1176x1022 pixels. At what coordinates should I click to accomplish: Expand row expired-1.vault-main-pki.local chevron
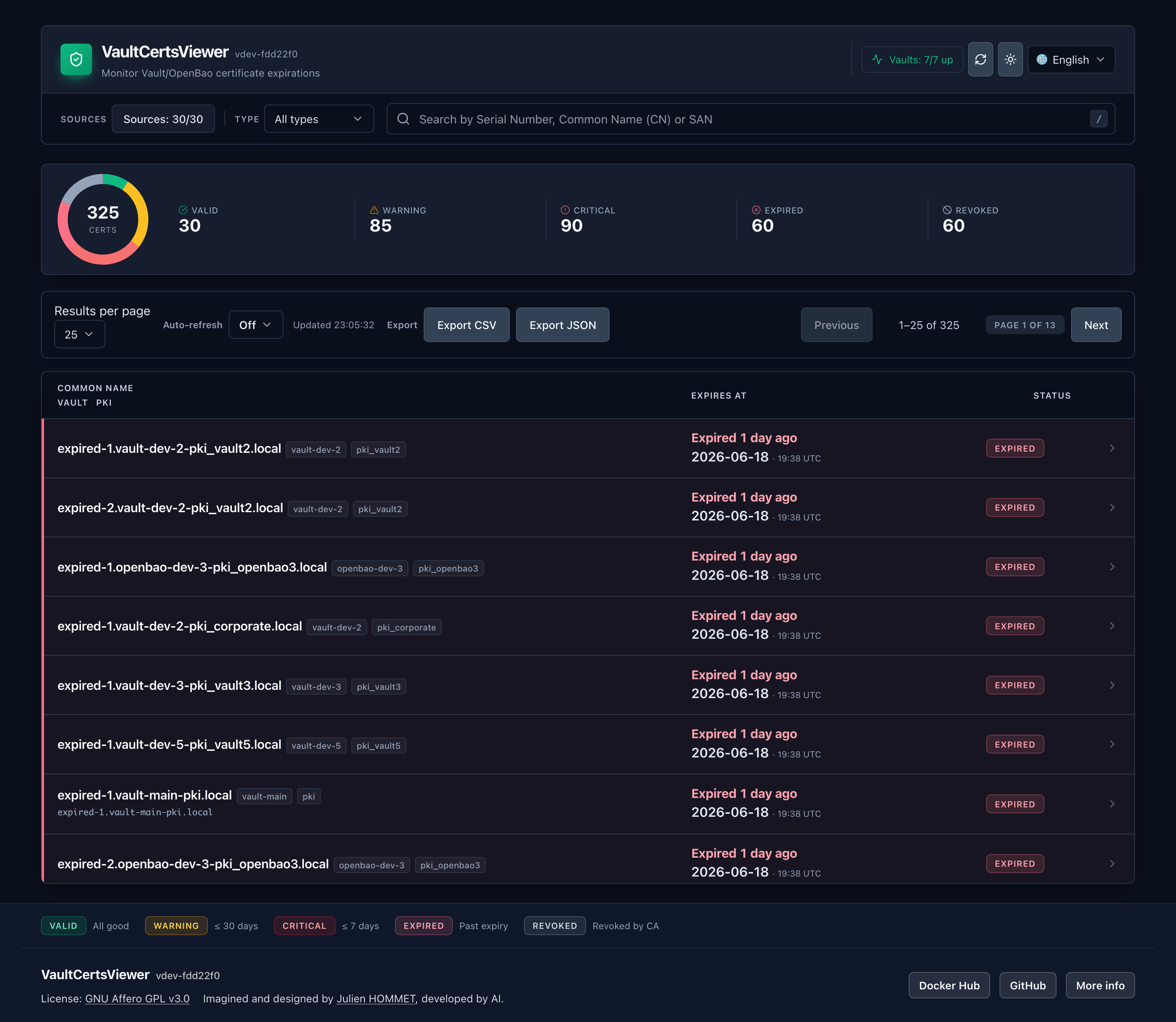tap(1112, 804)
